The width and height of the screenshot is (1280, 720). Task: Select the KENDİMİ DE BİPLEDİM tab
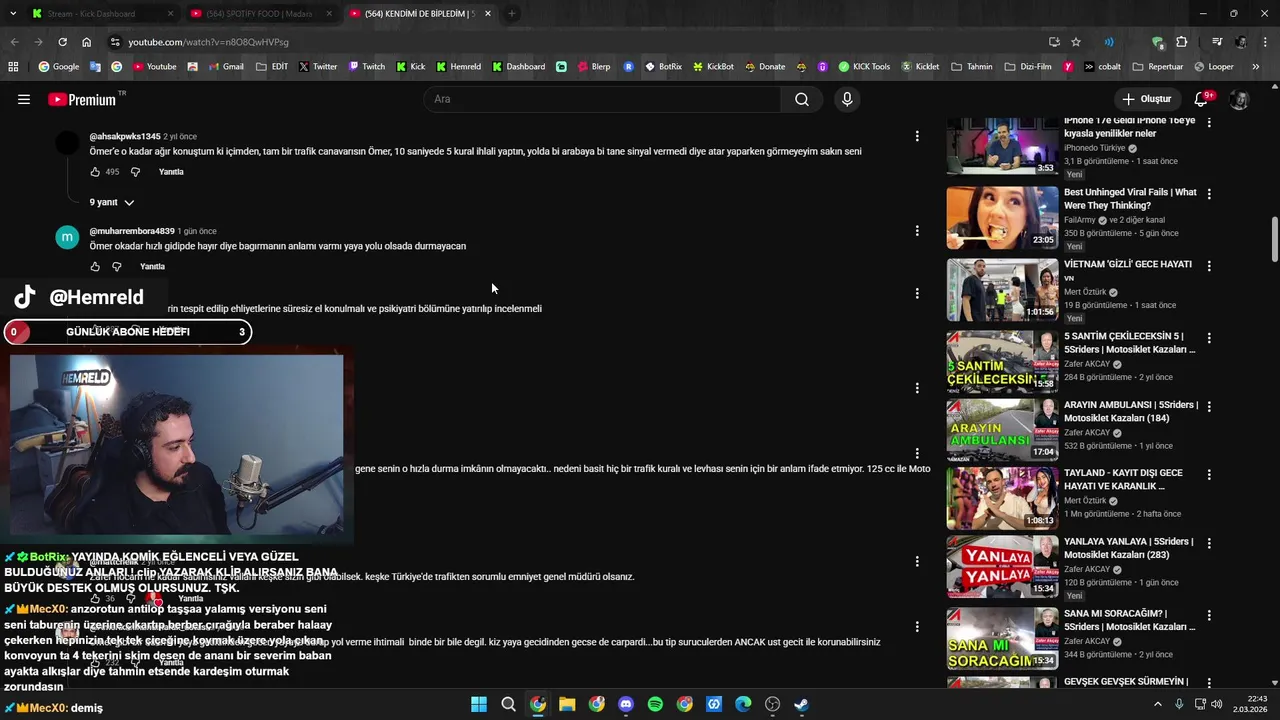(419, 14)
